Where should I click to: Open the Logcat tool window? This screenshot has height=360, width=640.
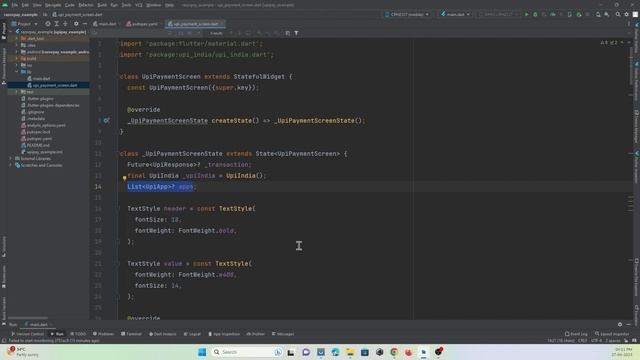(x=192, y=334)
